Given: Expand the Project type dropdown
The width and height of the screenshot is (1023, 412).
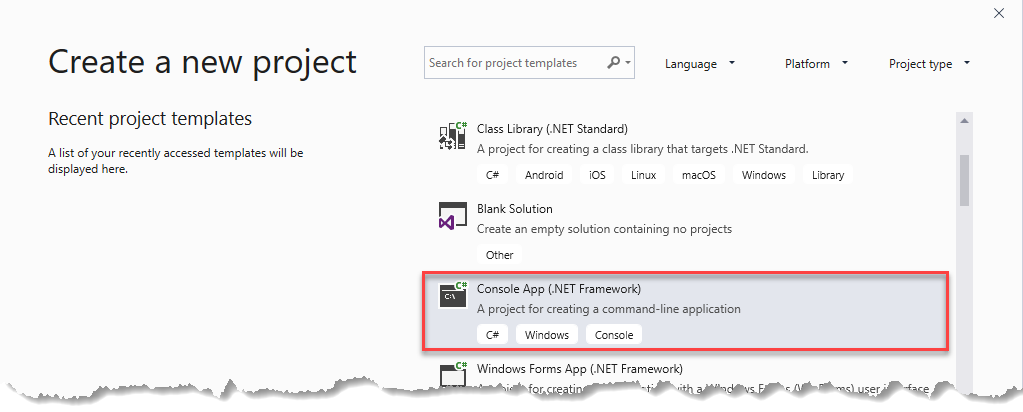Looking at the screenshot, I should coord(930,63).
